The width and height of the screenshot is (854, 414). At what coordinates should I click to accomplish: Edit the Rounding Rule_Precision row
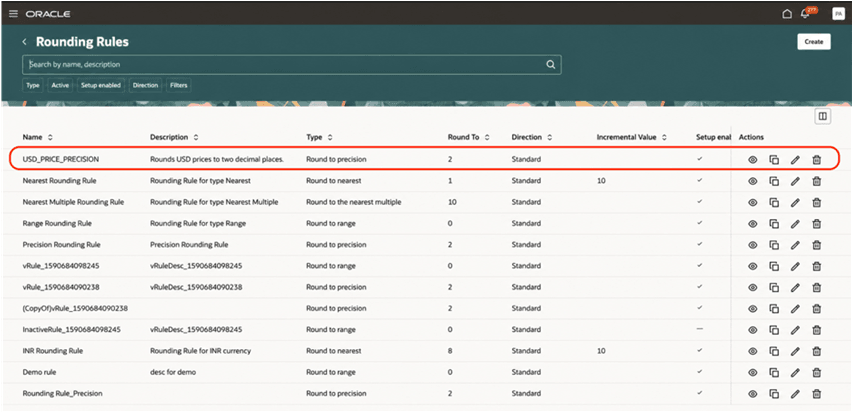point(795,393)
